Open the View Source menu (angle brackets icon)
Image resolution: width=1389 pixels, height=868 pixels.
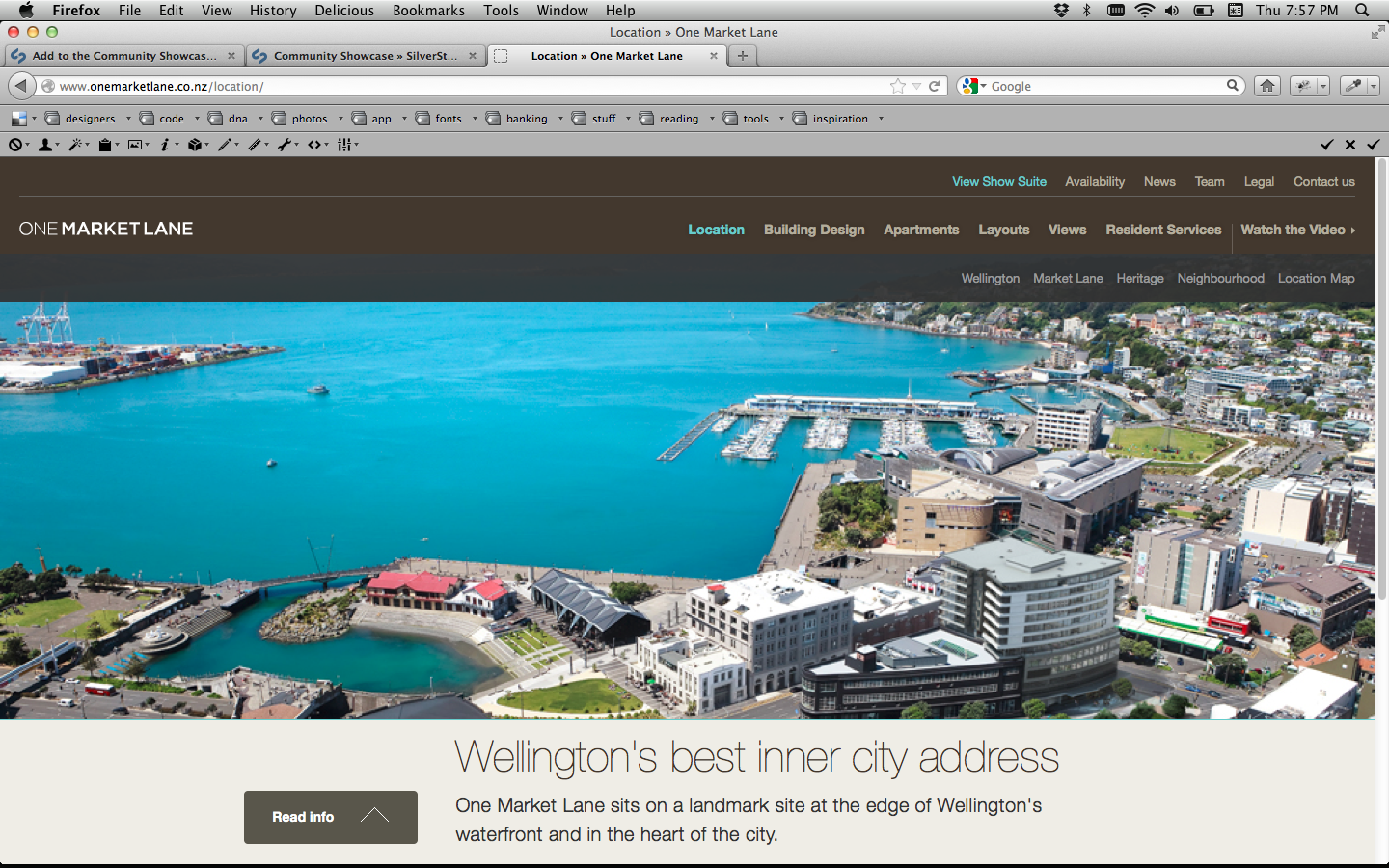(x=317, y=145)
